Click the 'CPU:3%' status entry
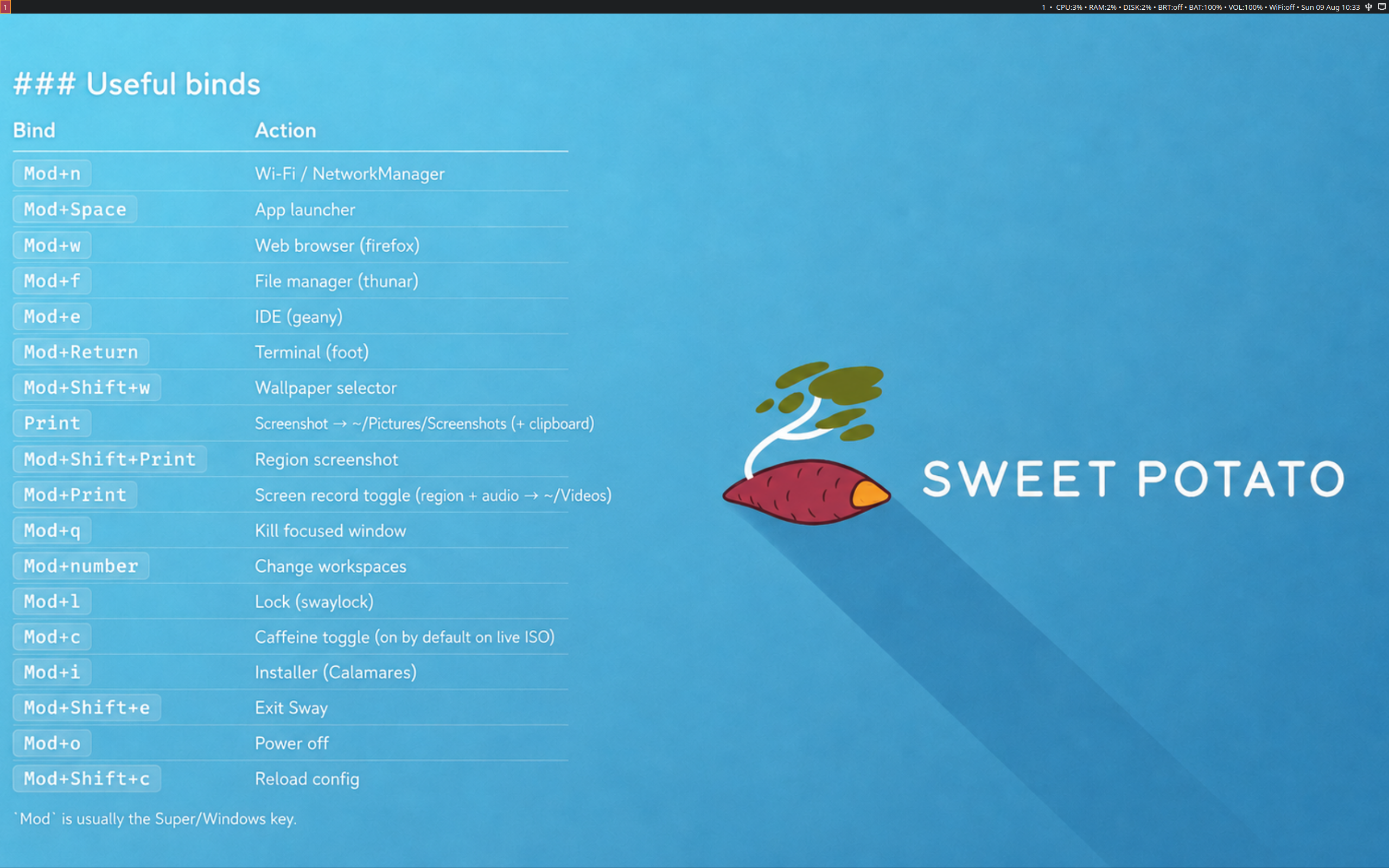Viewport: 1389px width, 868px height. click(1069, 8)
